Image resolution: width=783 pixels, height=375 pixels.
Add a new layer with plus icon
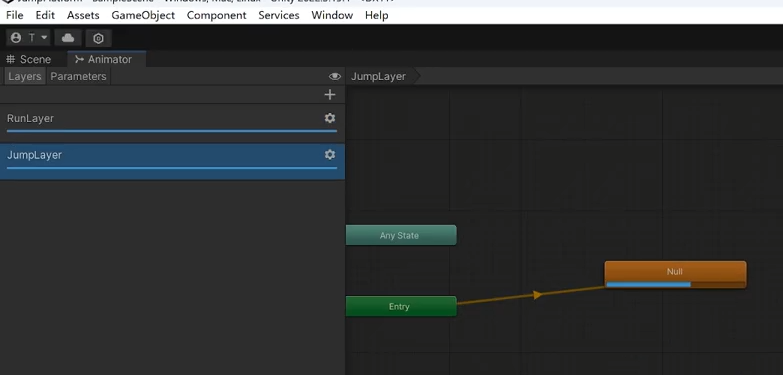coord(330,94)
